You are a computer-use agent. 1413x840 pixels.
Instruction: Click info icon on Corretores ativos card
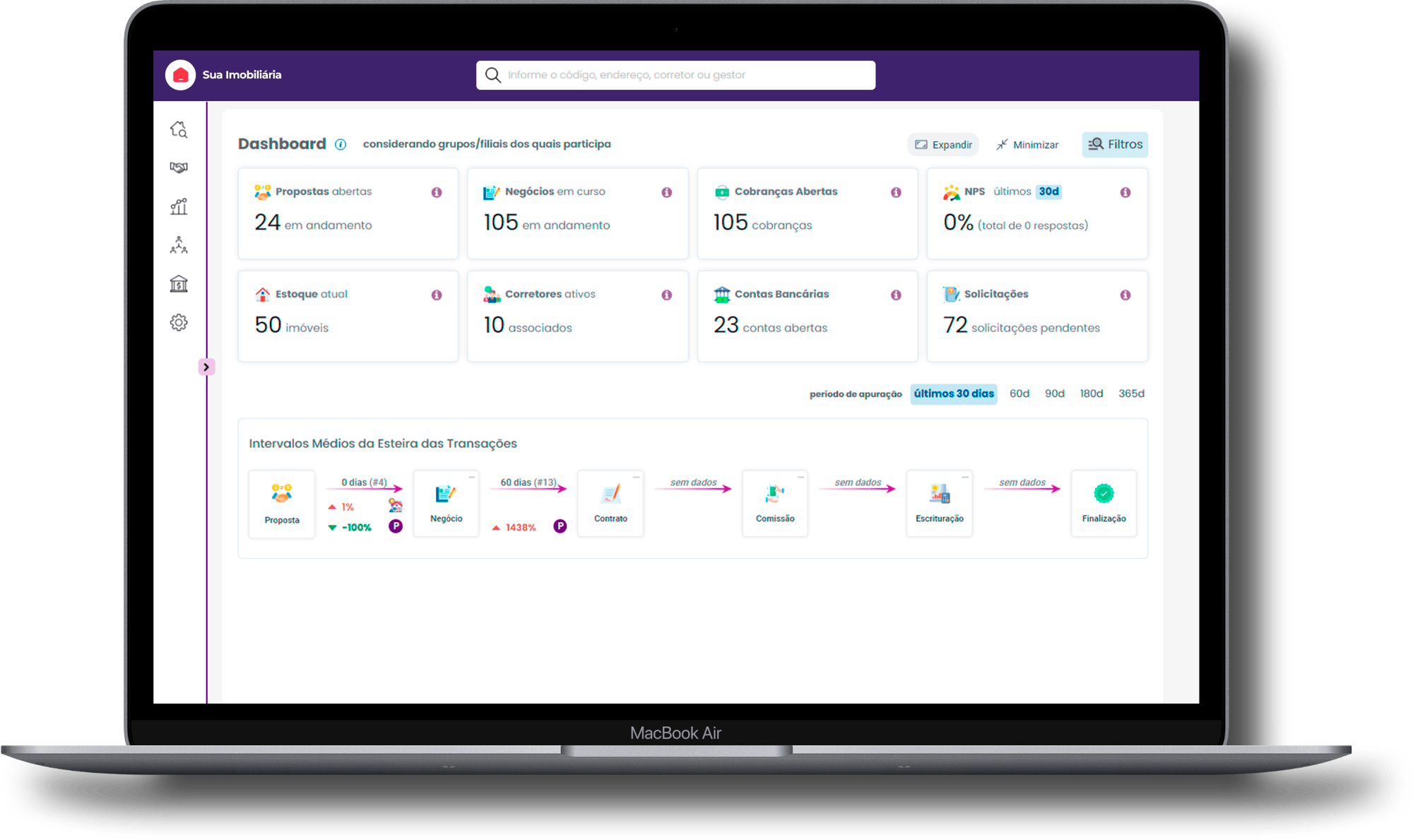click(x=666, y=295)
